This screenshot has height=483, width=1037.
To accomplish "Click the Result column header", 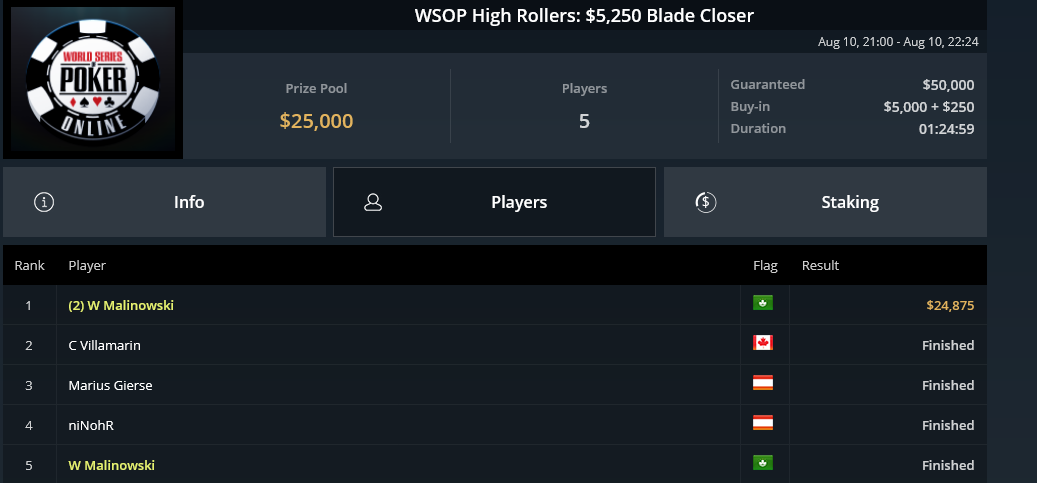I will pyautogui.click(x=820, y=265).
